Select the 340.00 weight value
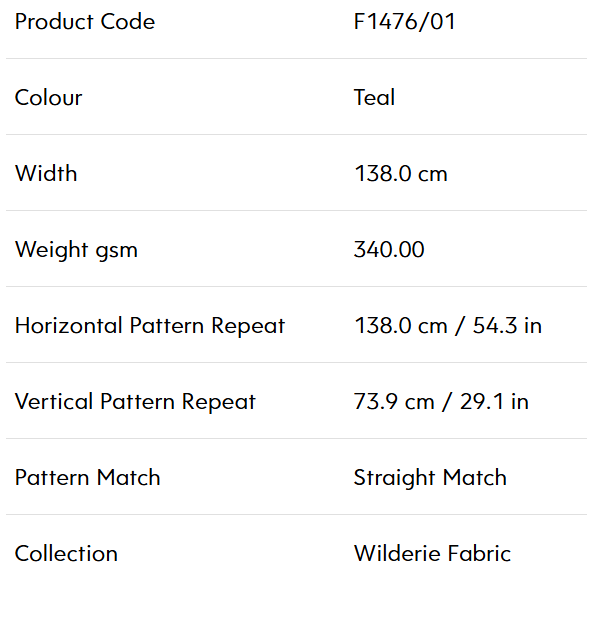 (x=389, y=250)
